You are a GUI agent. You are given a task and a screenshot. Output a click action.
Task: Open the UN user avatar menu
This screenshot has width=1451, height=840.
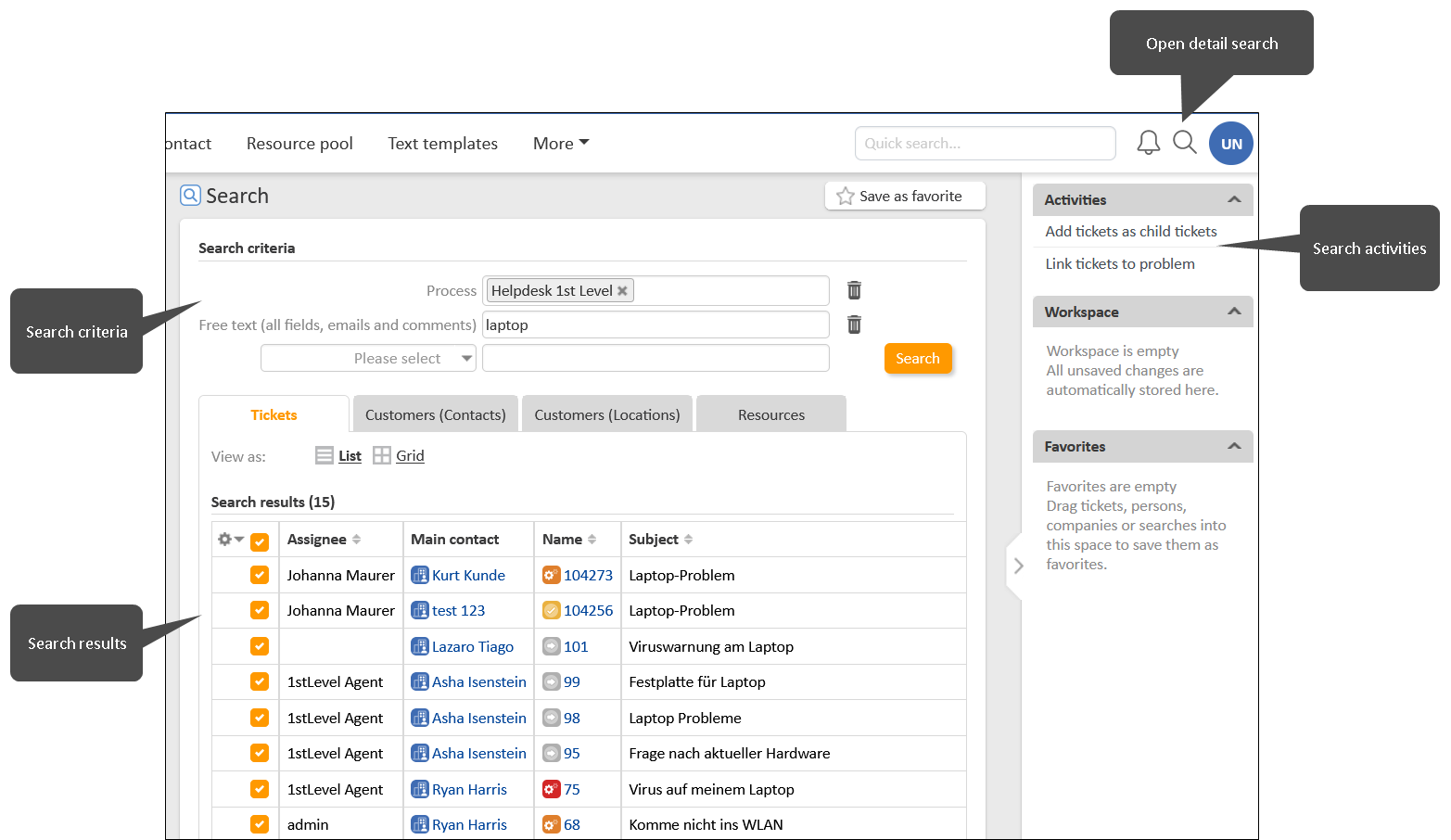1230,144
